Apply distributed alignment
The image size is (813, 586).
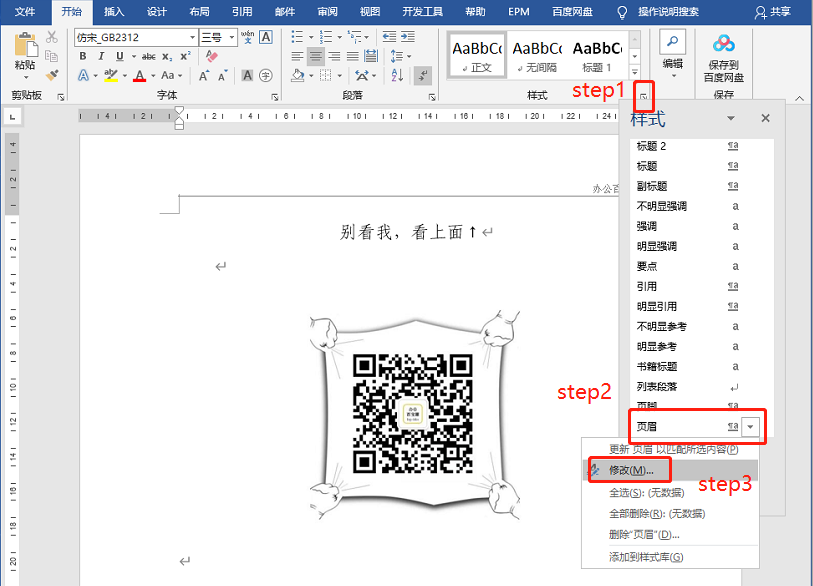[x=371, y=57]
